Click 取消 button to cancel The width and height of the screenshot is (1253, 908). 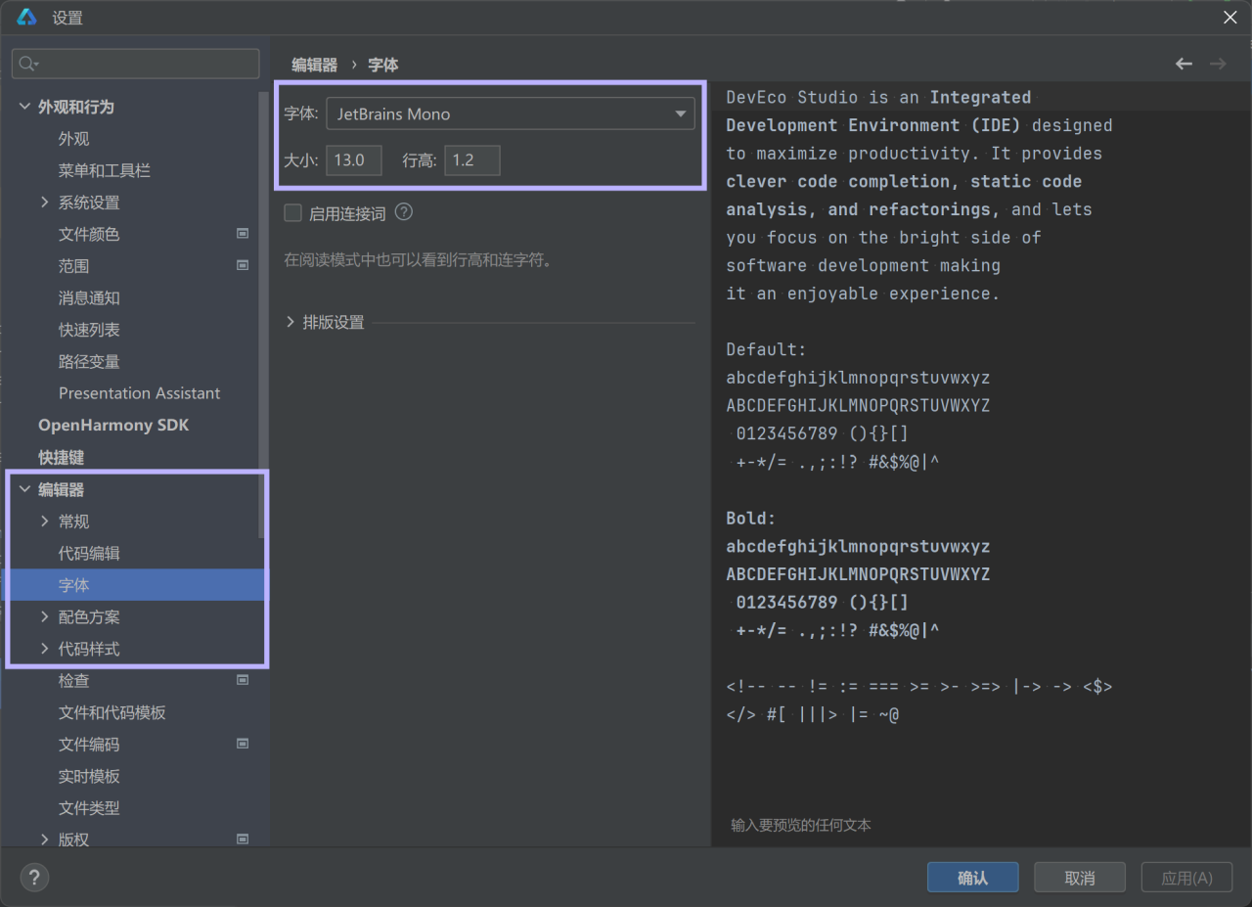[x=1079, y=877]
